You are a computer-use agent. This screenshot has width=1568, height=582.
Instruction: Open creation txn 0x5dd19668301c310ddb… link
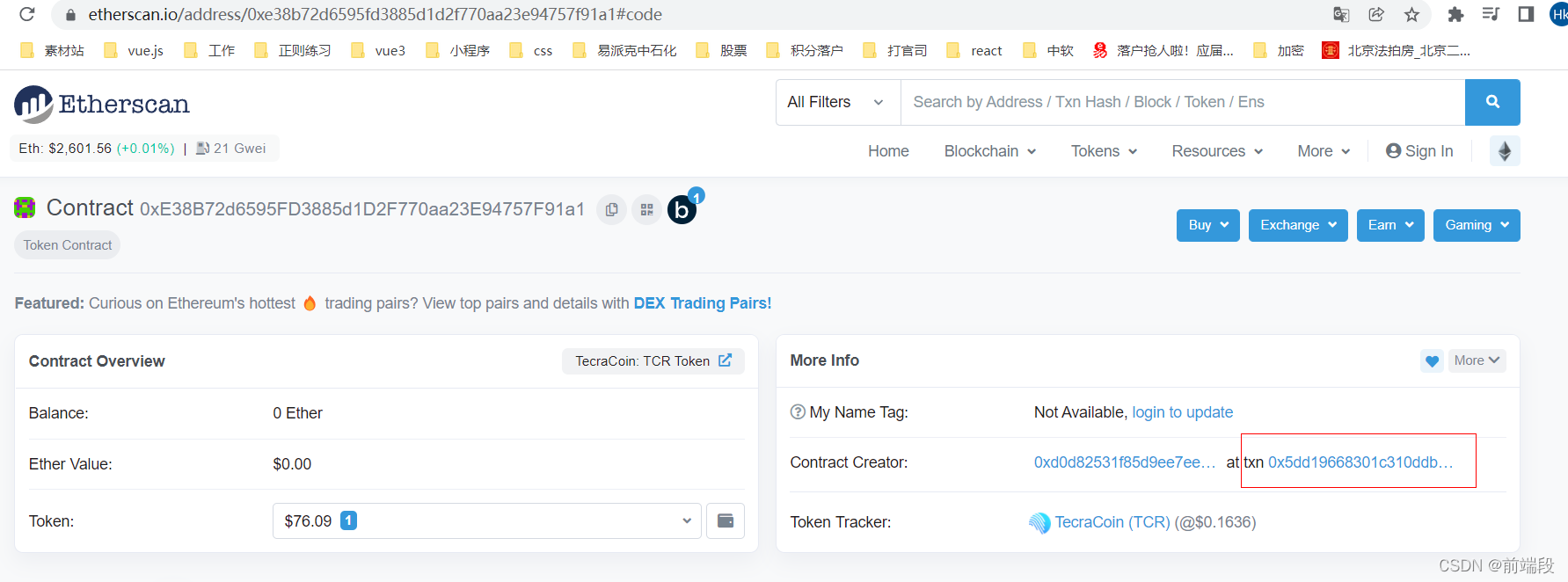[1360, 462]
